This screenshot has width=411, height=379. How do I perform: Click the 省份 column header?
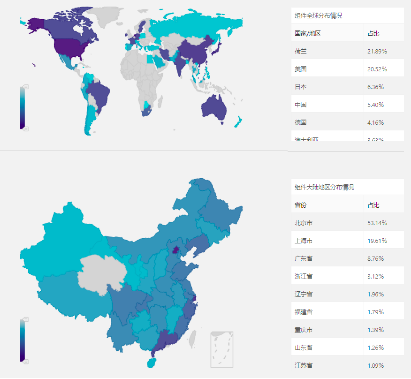coord(300,205)
